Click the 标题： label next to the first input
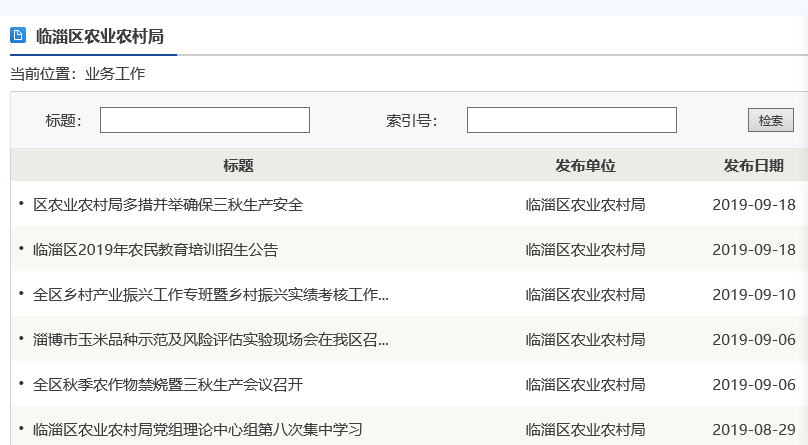This screenshot has height=445, width=808. click(x=64, y=121)
